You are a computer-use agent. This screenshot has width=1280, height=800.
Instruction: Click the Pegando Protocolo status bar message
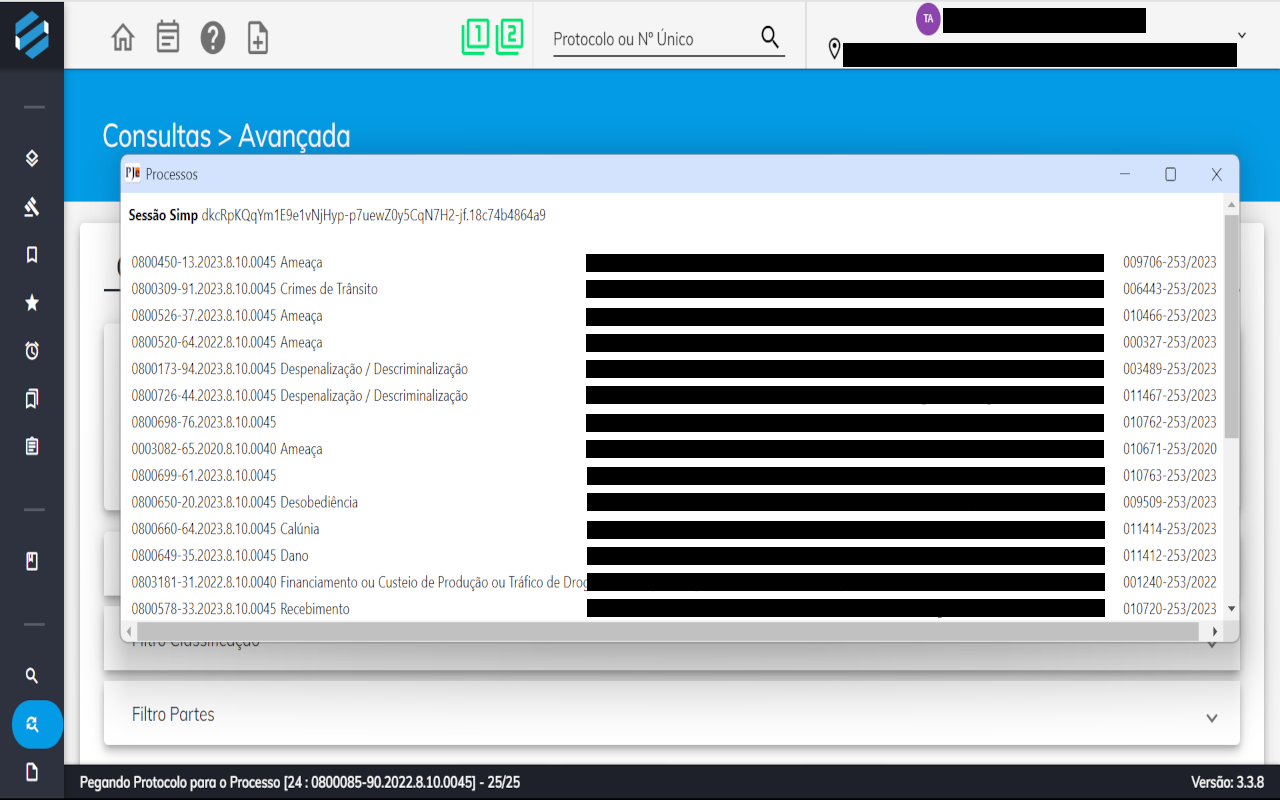300,782
